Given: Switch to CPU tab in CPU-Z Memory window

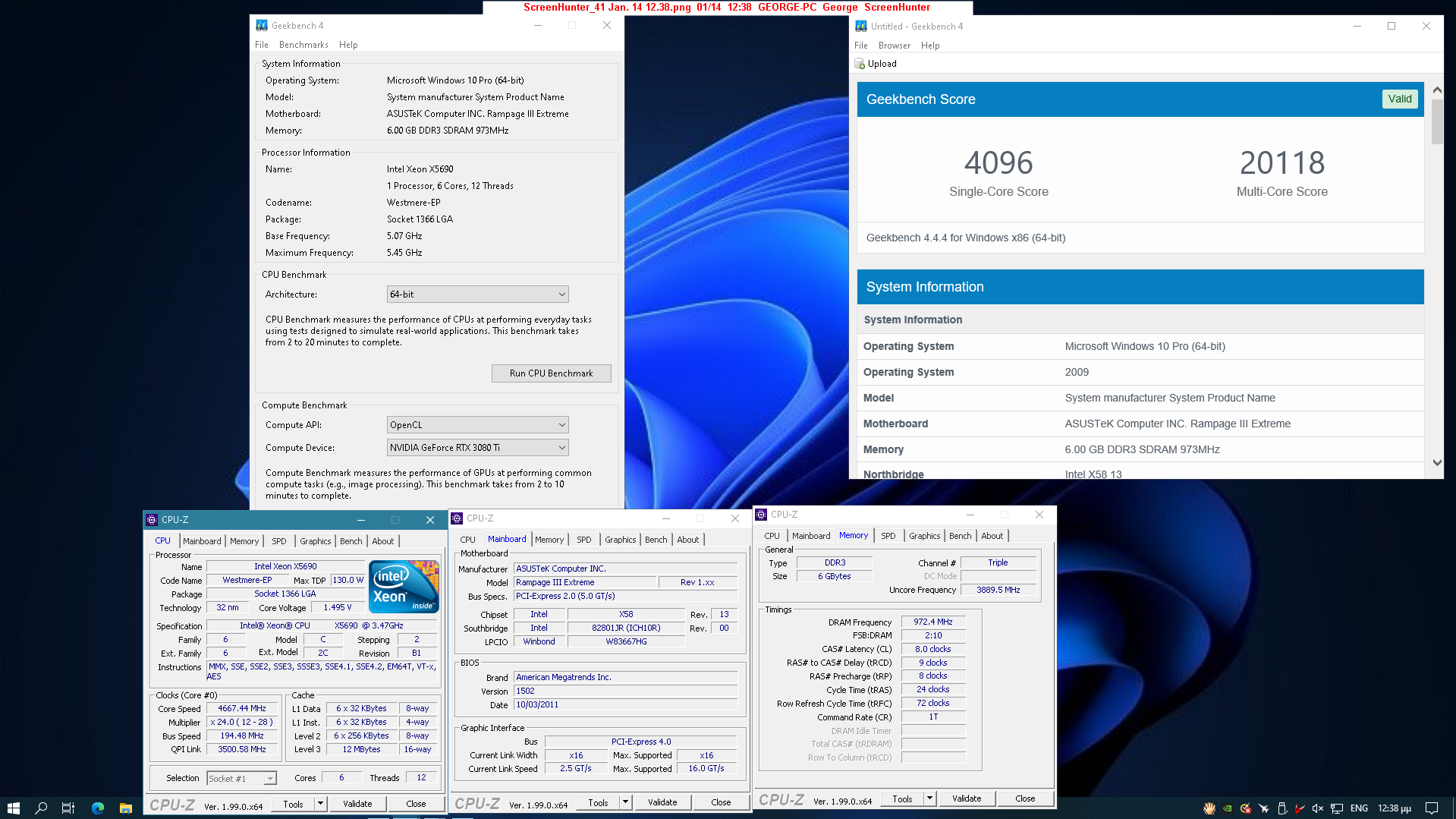Looking at the screenshot, I should tap(772, 536).
